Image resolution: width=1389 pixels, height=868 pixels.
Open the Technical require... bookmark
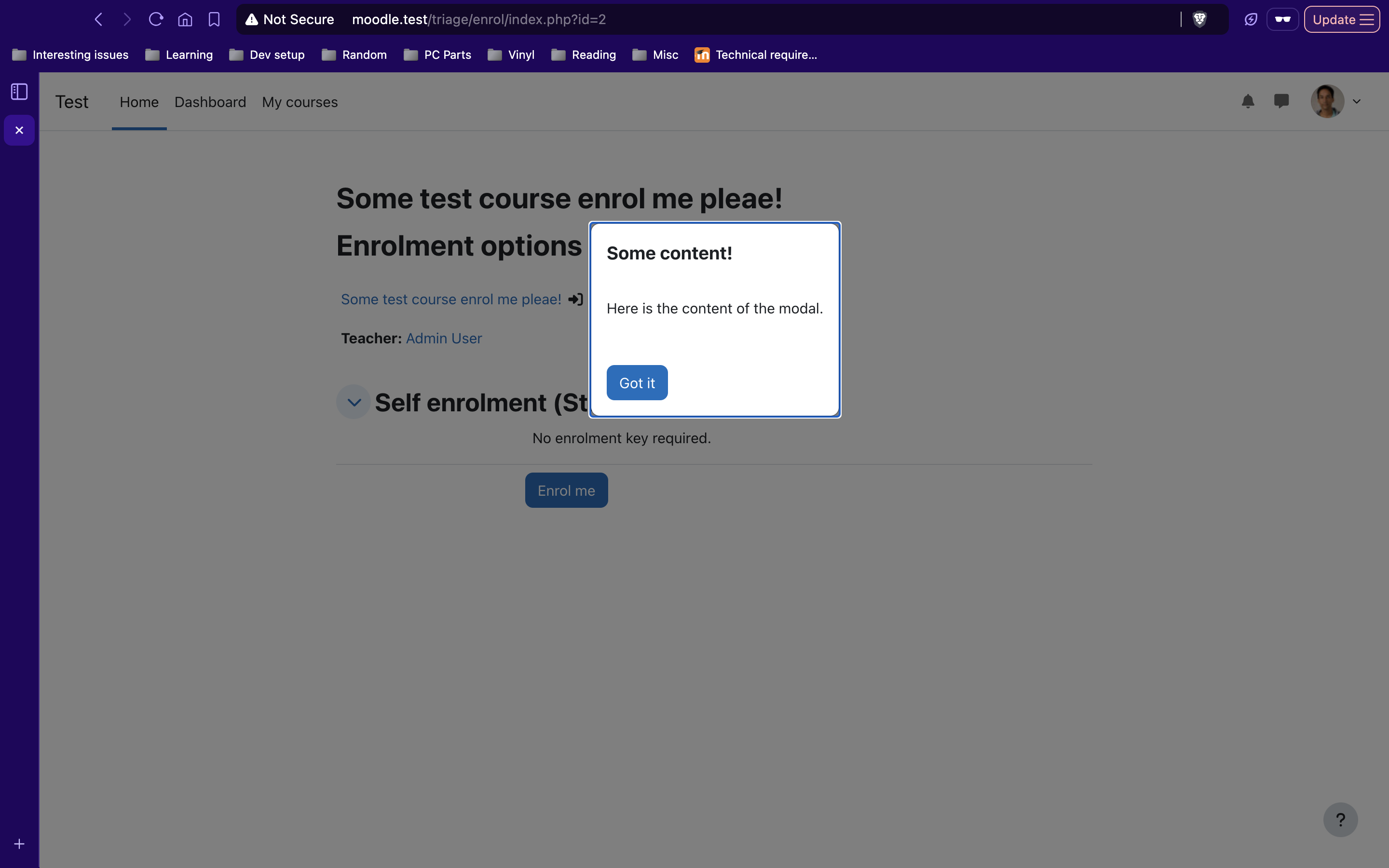pos(755,54)
